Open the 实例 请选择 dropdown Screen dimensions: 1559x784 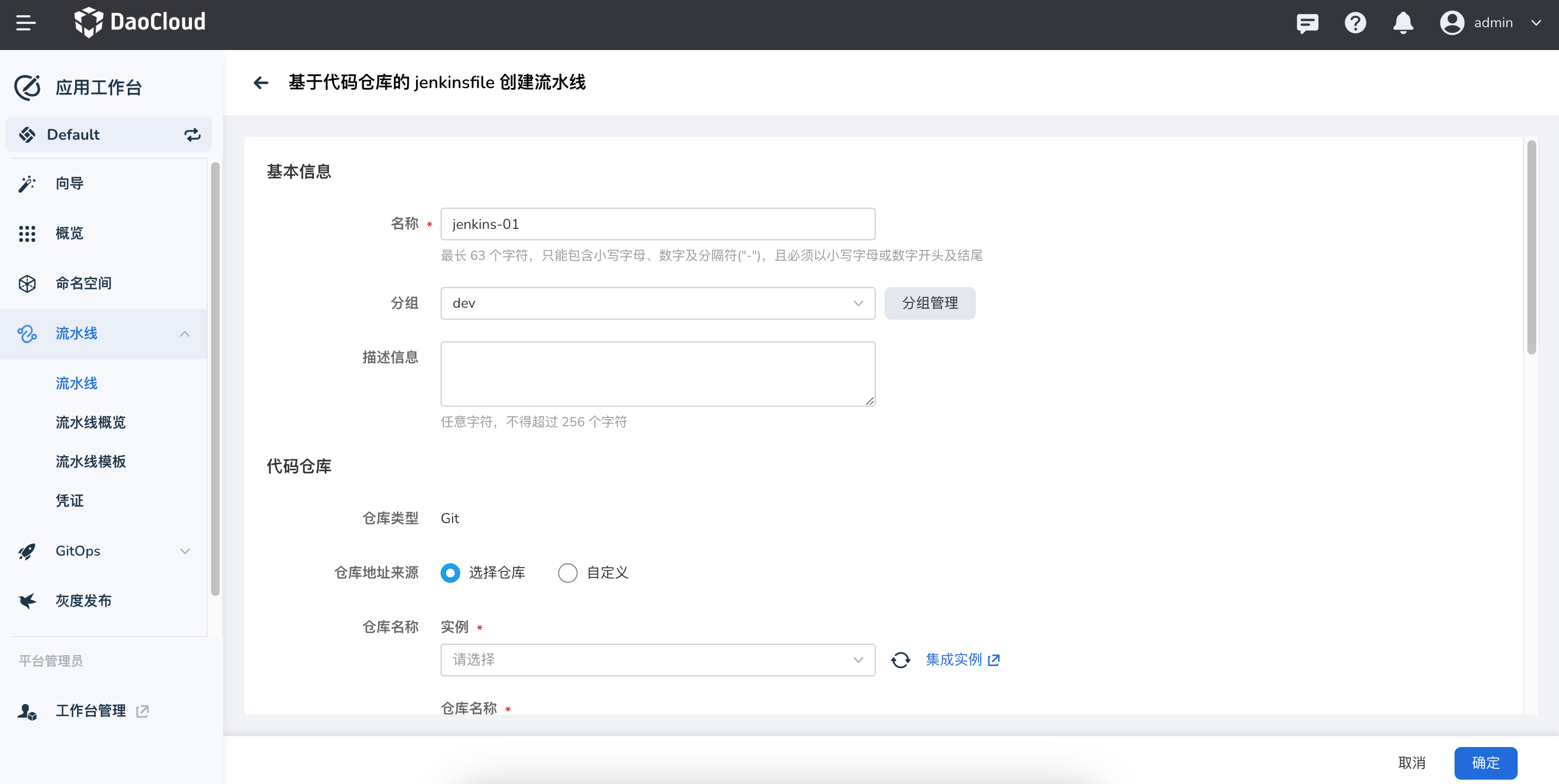coord(657,659)
